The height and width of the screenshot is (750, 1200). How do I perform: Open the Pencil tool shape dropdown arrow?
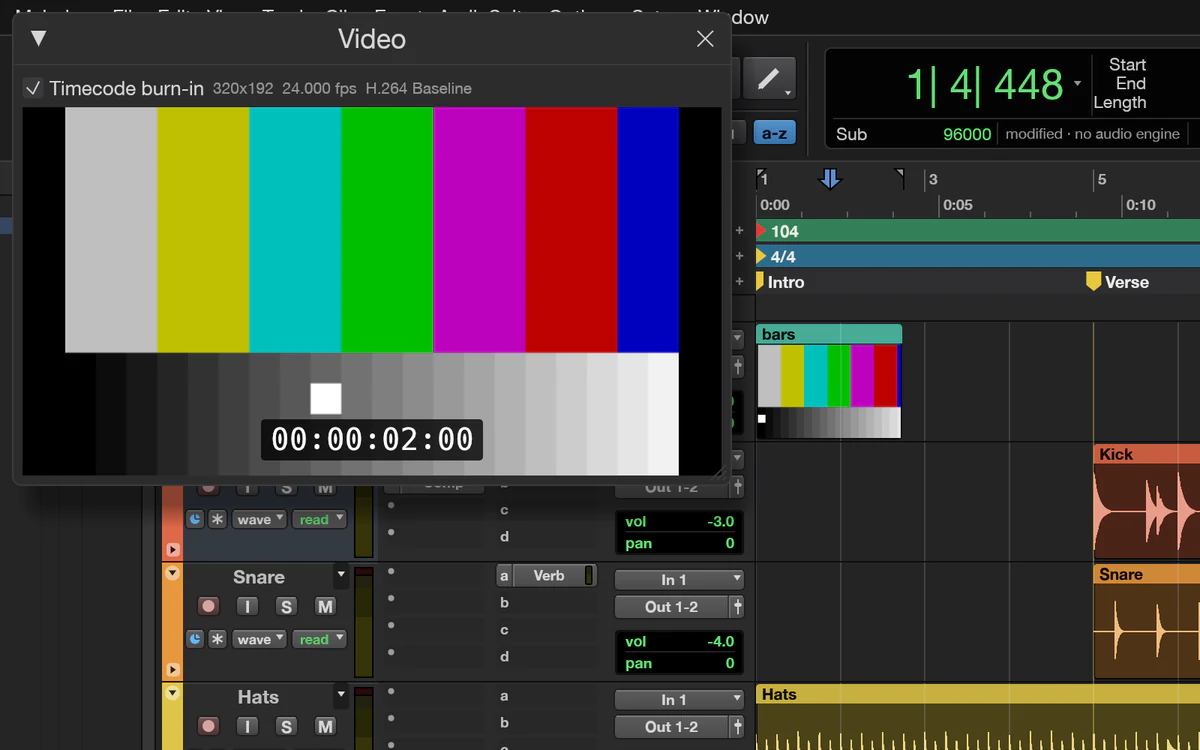[x=788, y=93]
